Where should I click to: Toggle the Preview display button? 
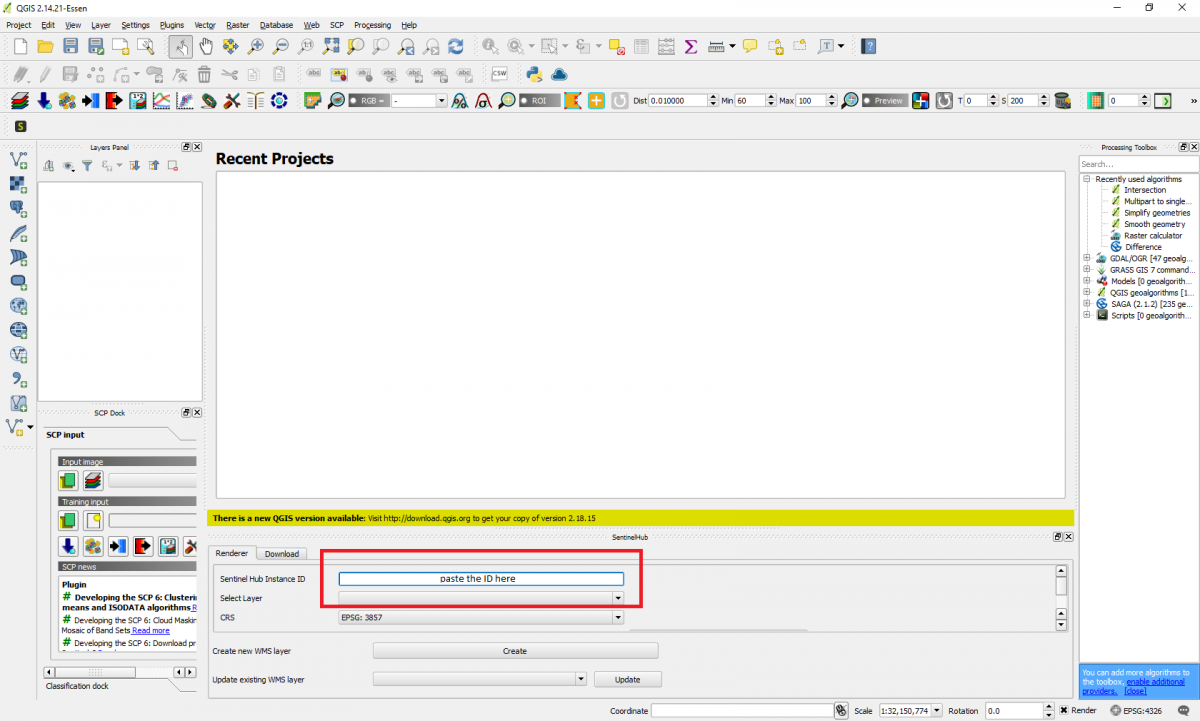884,101
